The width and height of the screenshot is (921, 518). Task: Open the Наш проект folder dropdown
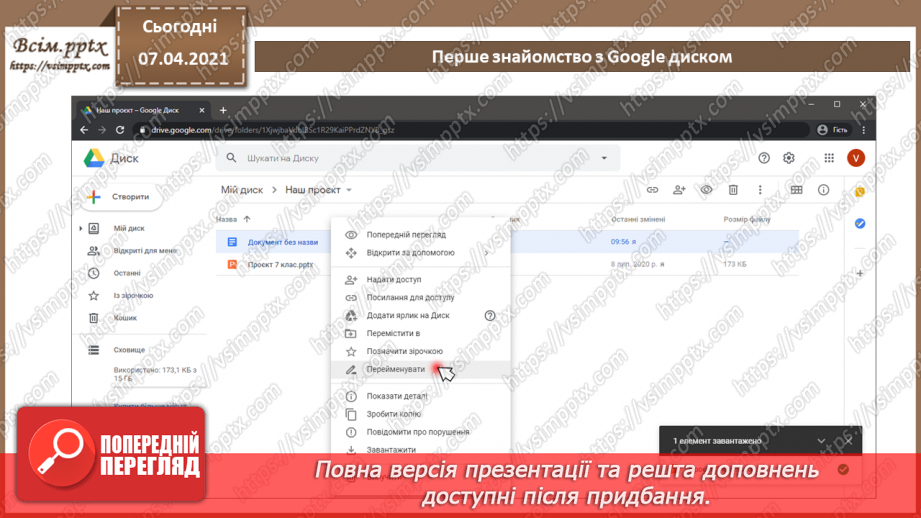[349, 190]
